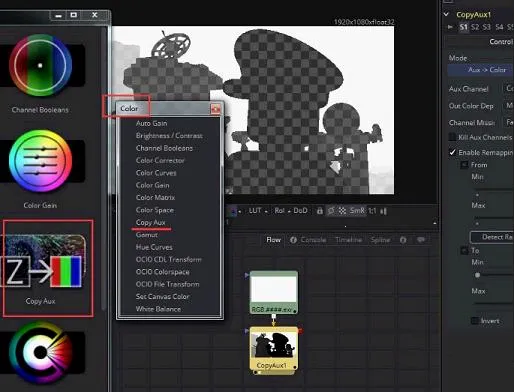This screenshot has height=392, width=514.
Task: Select the Color Gain tool icon in the left panel
Action: coord(40,161)
